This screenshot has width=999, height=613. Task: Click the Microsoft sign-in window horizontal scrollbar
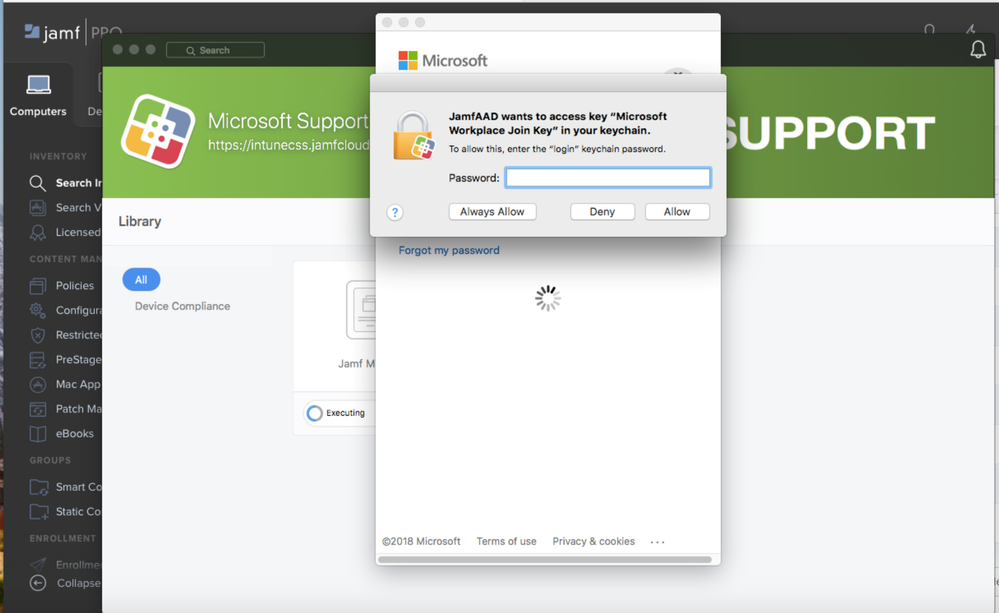click(x=545, y=559)
